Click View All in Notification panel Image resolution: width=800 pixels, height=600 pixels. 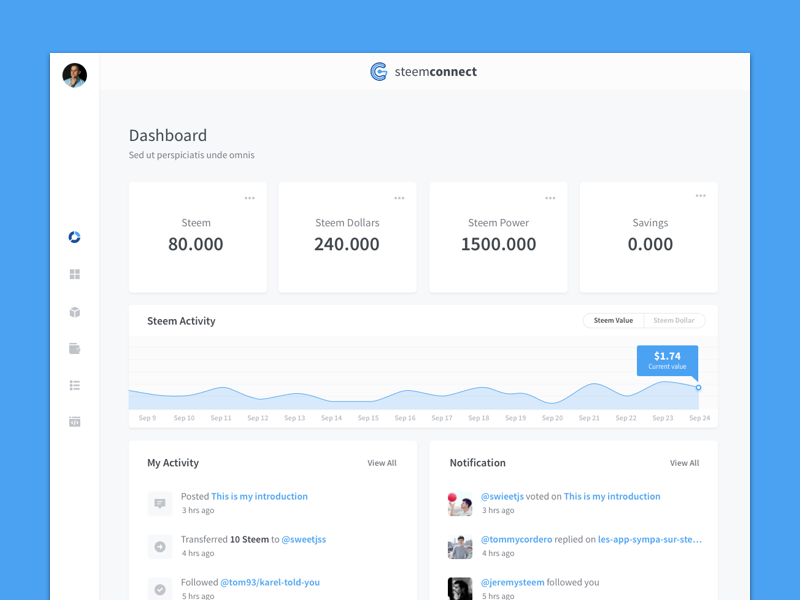coord(684,463)
